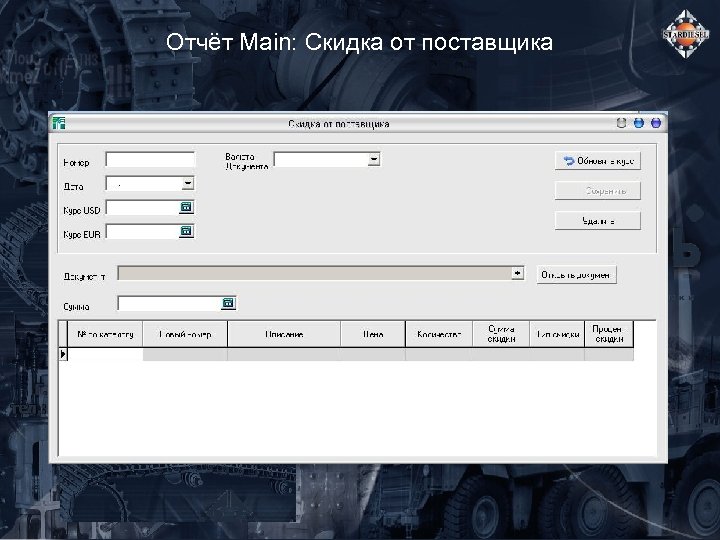Click the Описание column header
The image size is (720, 540).
coord(284,334)
